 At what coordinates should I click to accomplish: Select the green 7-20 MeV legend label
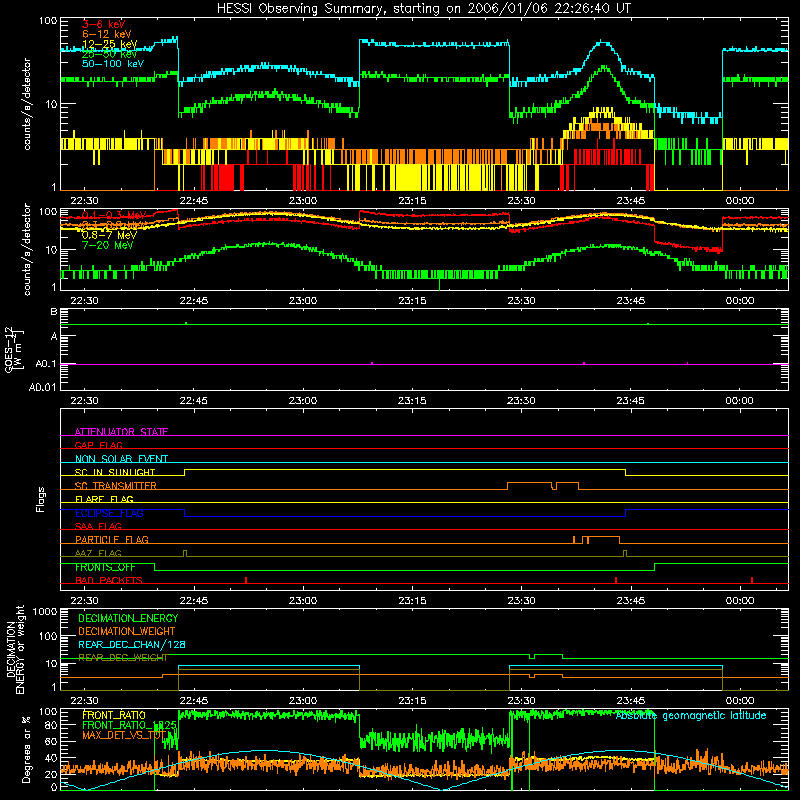[x=108, y=245]
